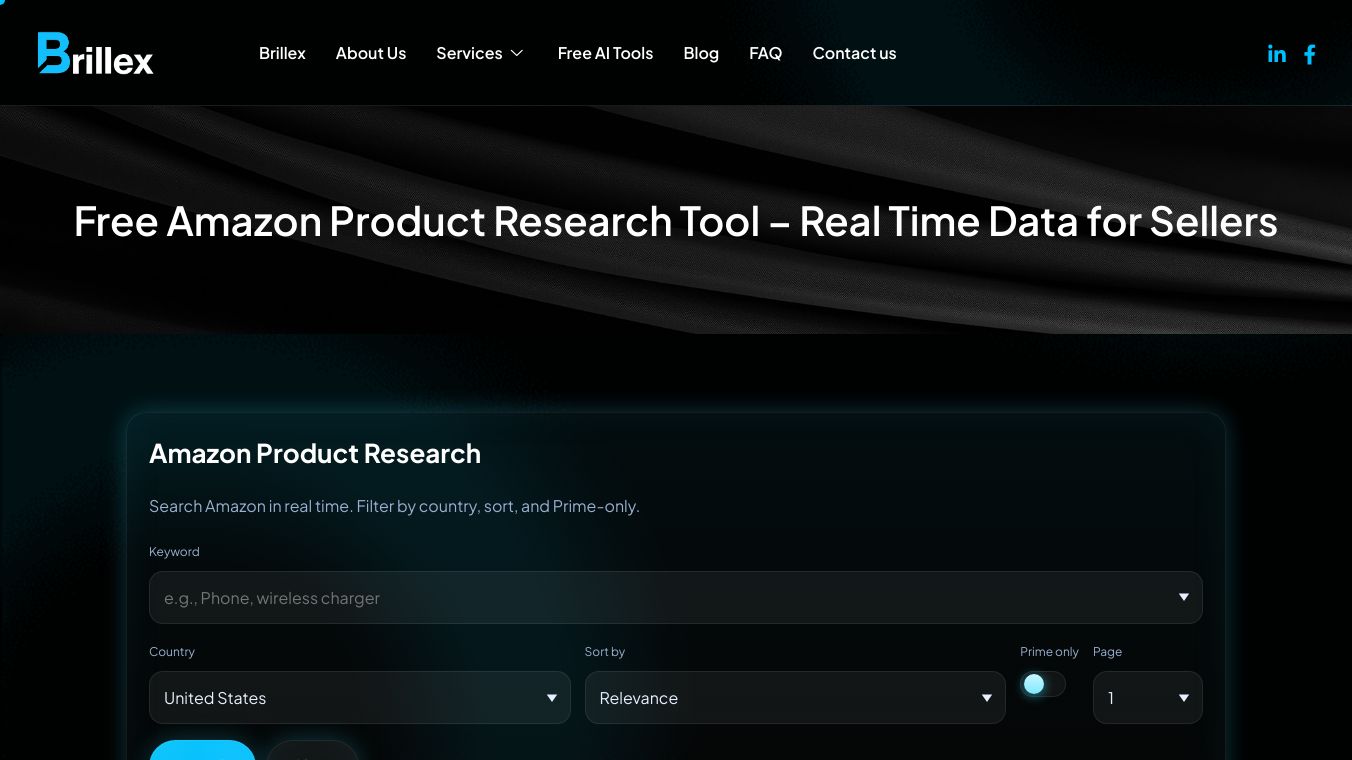Click the Sort by field label
The width and height of the screenshot is (1352, 760).
tap(605, 652)
